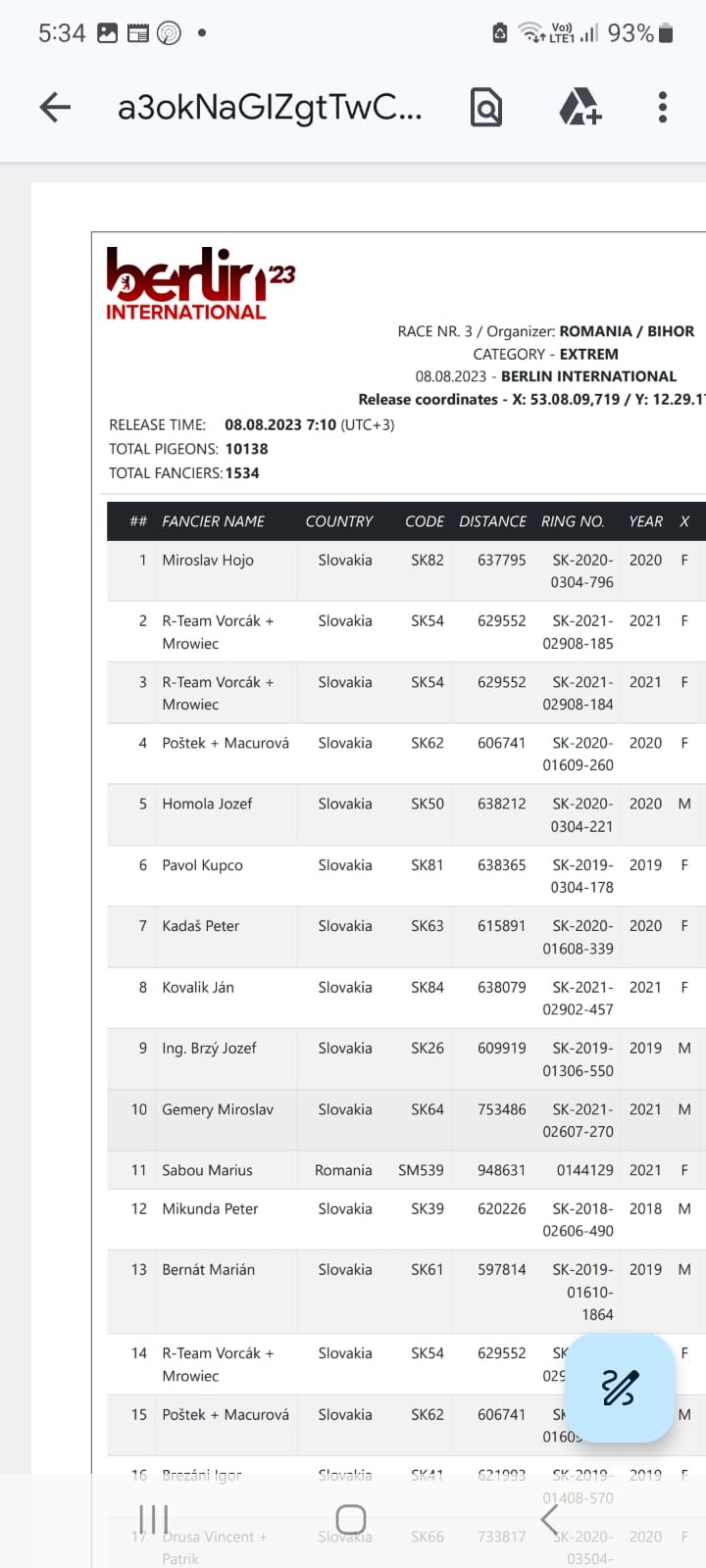Image resolution: width=706 pixels, height=1568 pixels.
Task: Tap the add to Drive icon
Action: (x=580, y=107)
